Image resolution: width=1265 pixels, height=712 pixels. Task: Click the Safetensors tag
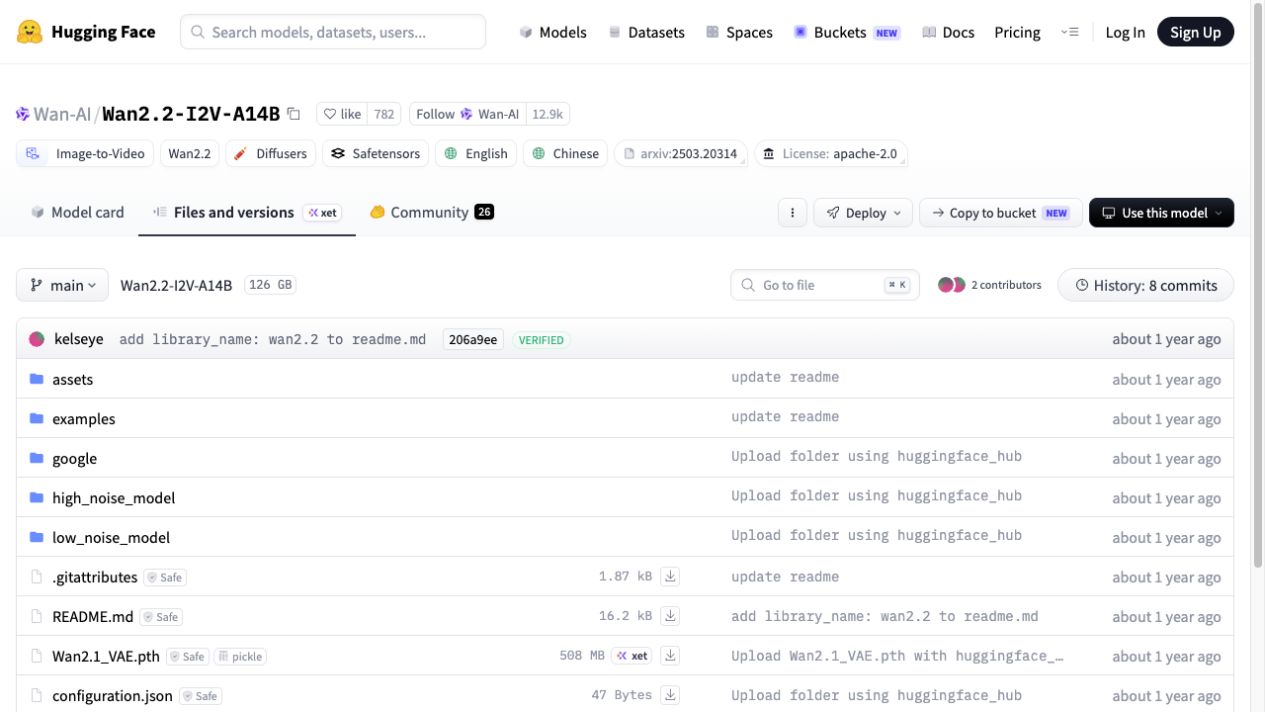point(376,154)
